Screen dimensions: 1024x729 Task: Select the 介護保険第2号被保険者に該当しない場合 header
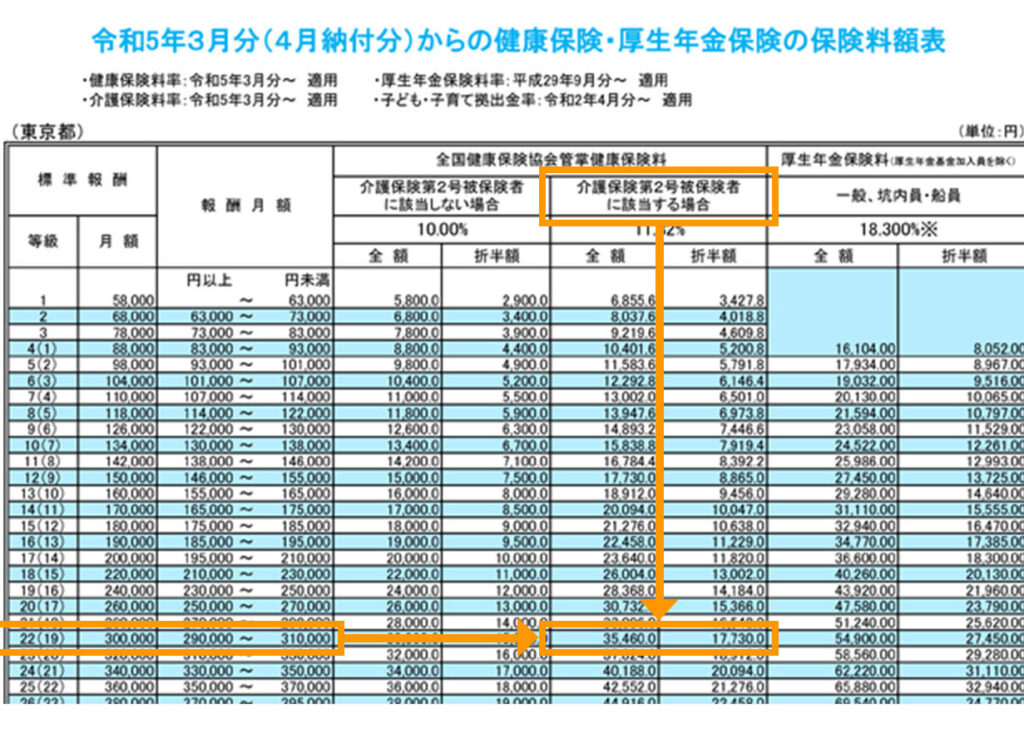pos(441,195)
